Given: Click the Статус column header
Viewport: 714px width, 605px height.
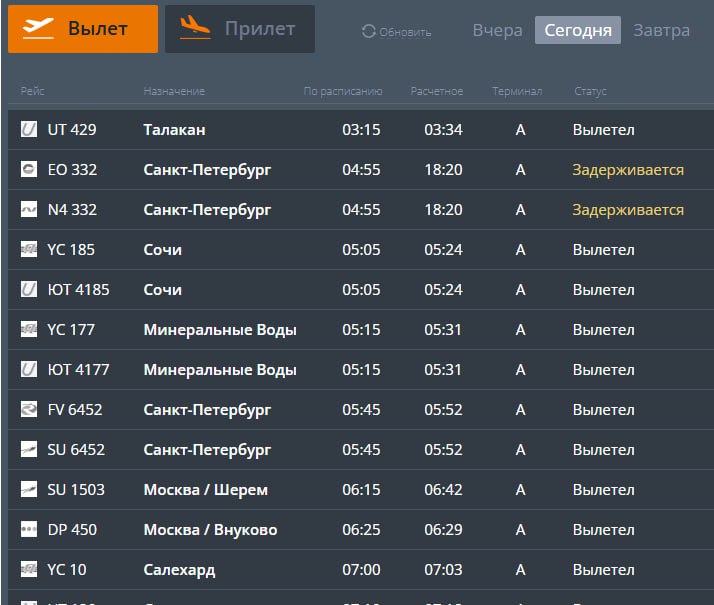Looking at the screenshot, I should [590, 92].
